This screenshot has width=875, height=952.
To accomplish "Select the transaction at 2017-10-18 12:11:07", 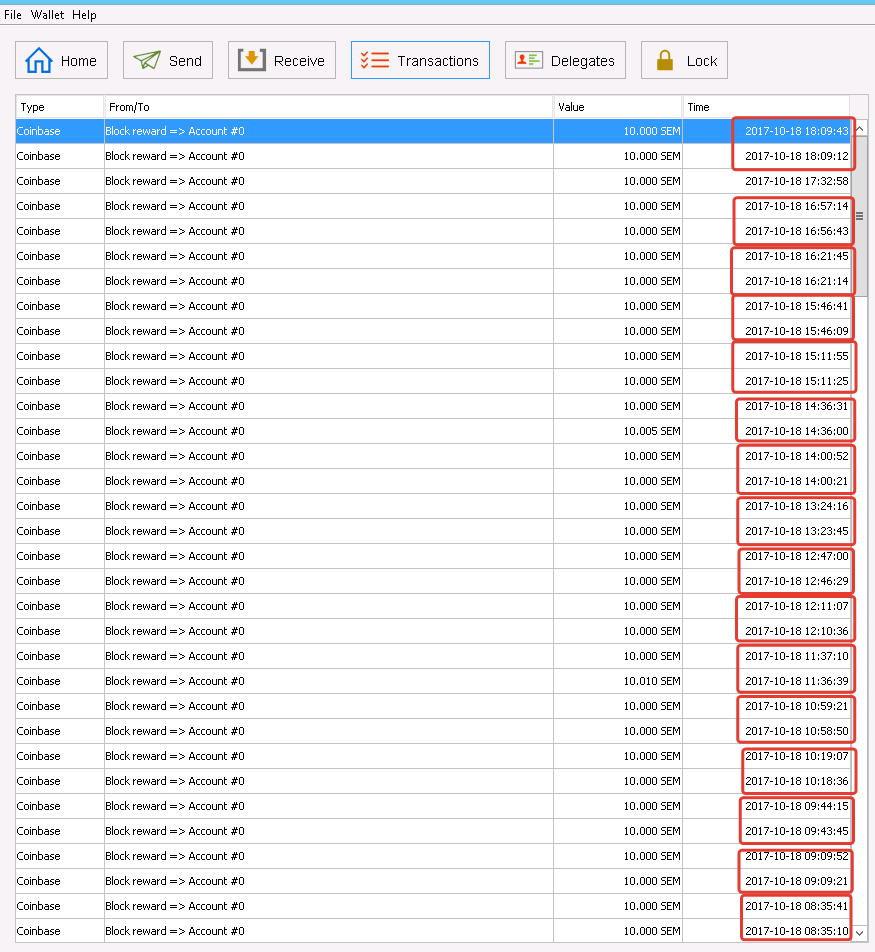I will 432,606.
